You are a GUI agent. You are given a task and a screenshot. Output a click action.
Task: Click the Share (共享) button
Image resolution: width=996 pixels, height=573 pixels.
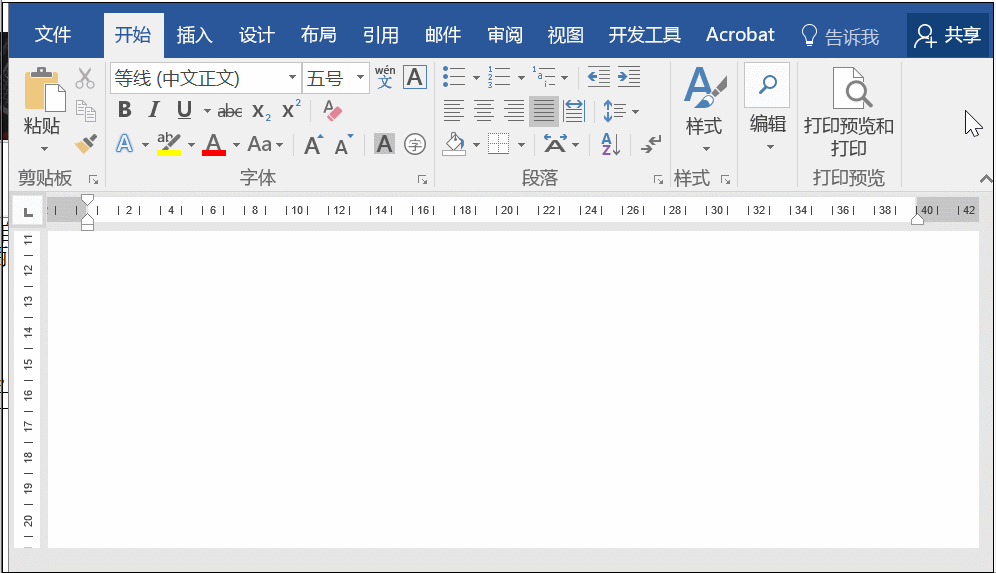tap(948, 35)
